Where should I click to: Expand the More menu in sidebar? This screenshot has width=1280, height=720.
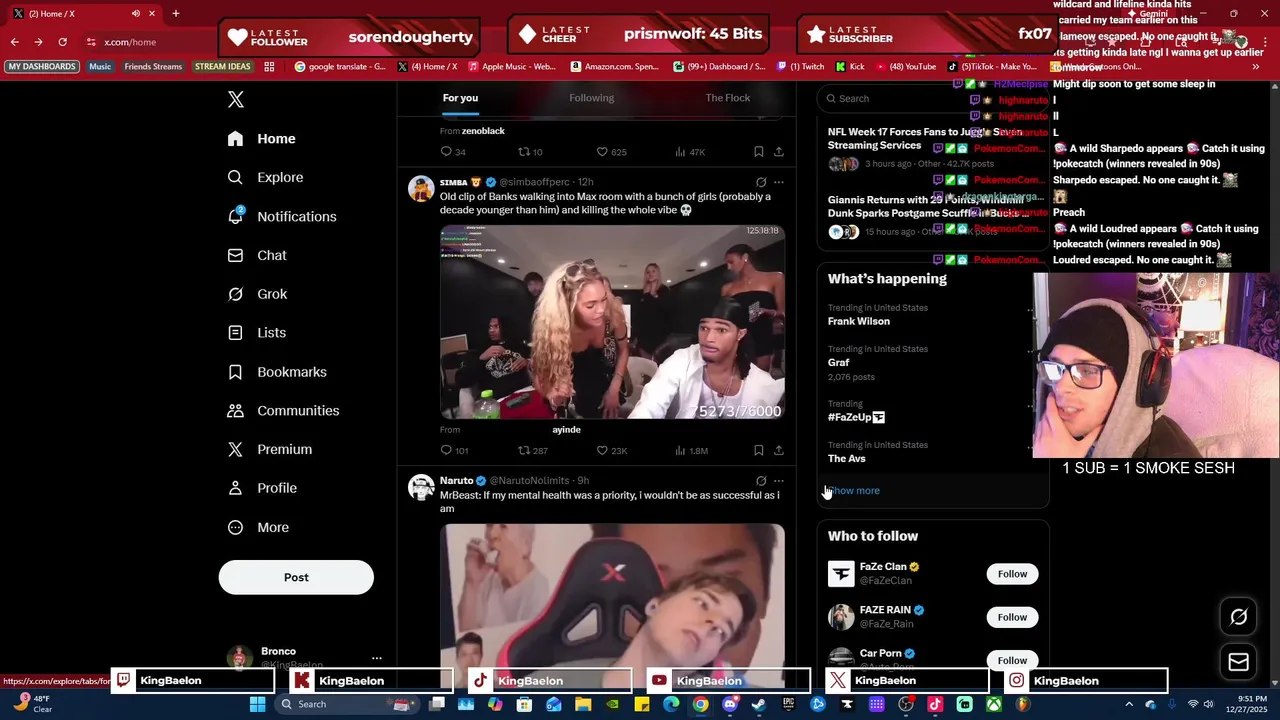coord(258,528)
